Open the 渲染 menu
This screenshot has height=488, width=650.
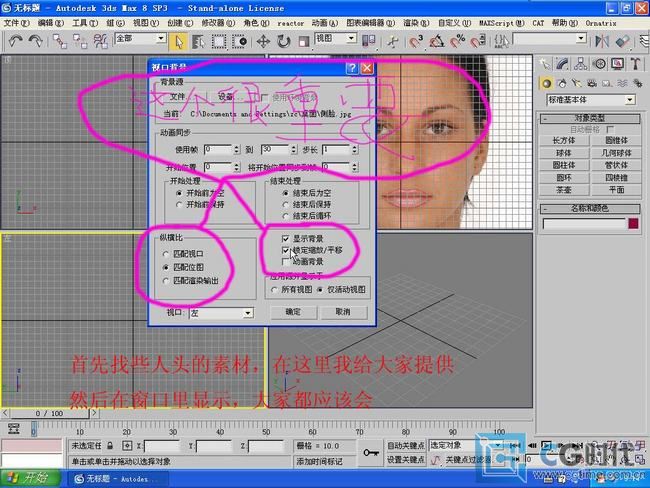[416, 23]
